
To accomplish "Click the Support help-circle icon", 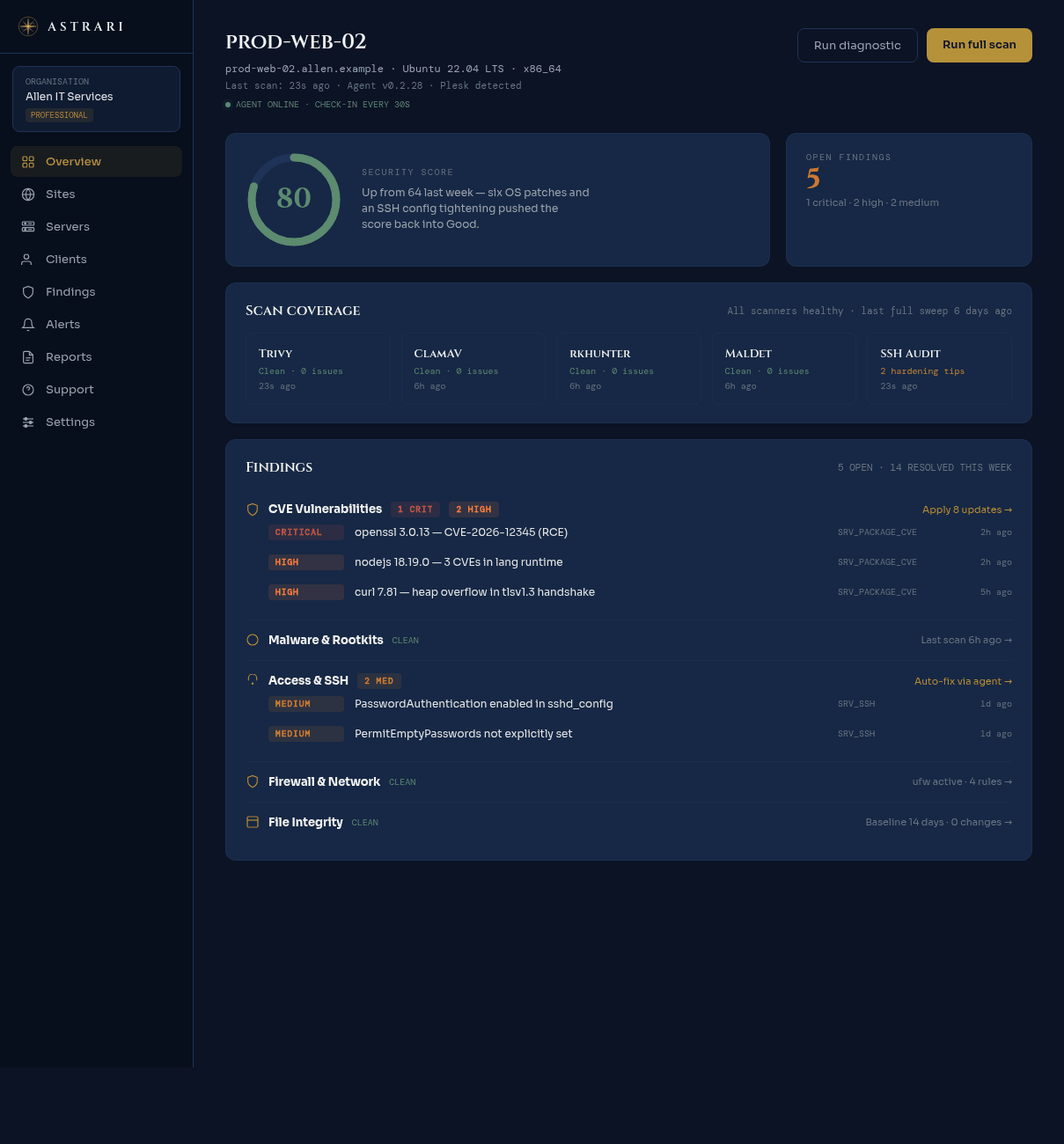I will pyautogui.click(x=28, y=390).
